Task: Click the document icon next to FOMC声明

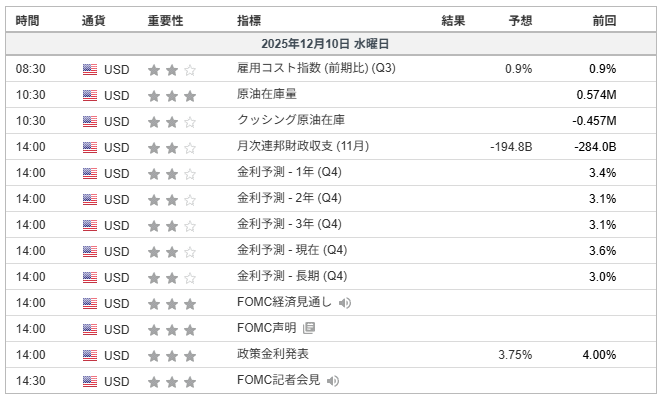Action: [309, 328]
